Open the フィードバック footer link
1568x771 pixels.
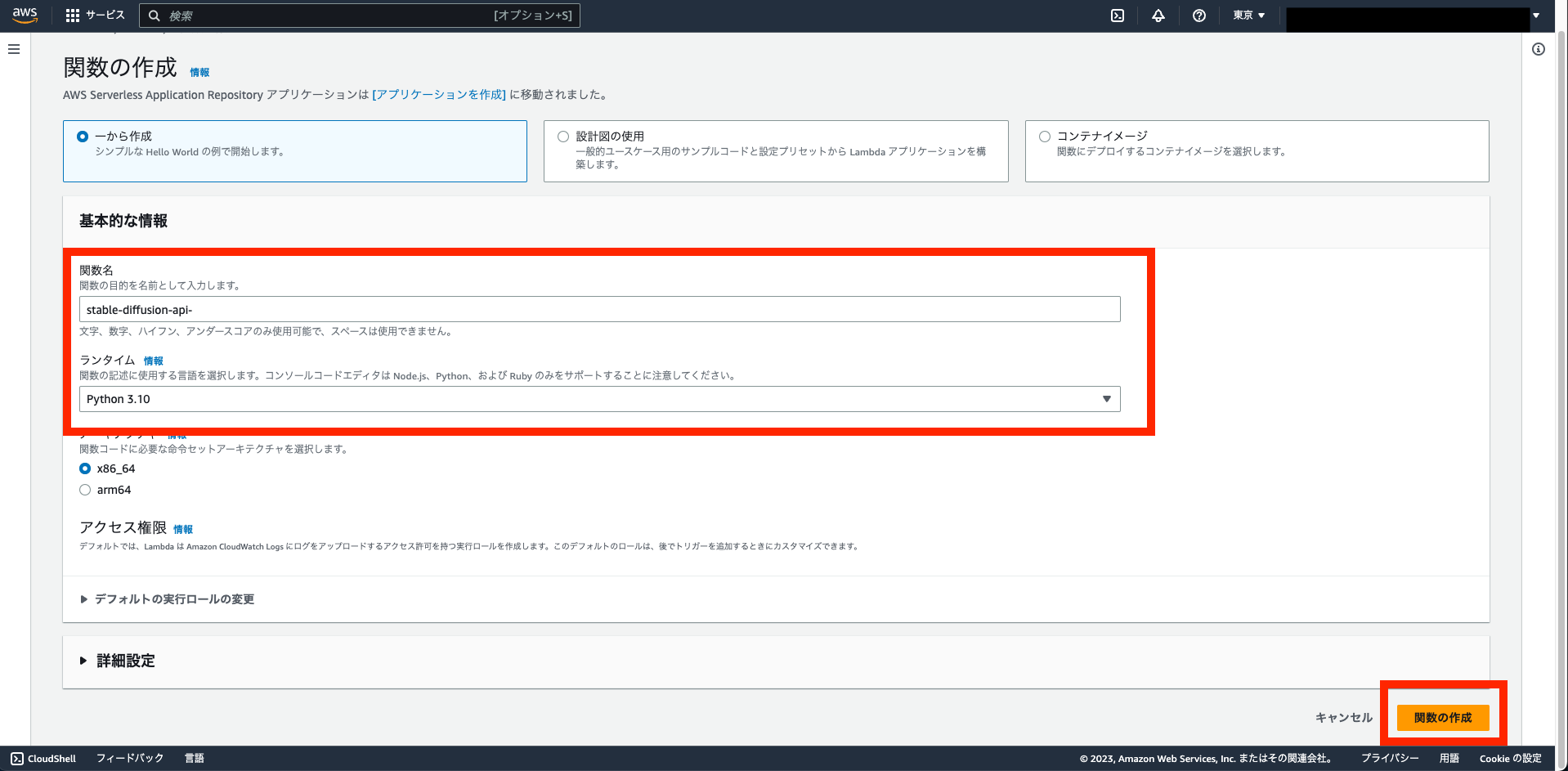tap(130, 758)
